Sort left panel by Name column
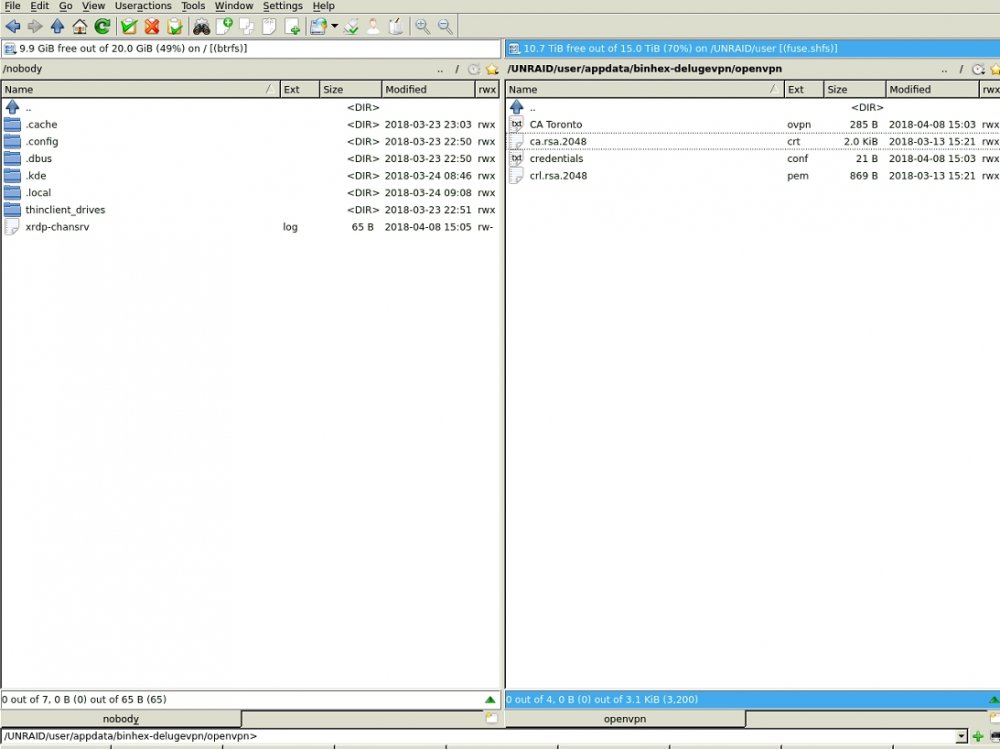The width and height of the screenshot is (1000, 749). point(140,89)
